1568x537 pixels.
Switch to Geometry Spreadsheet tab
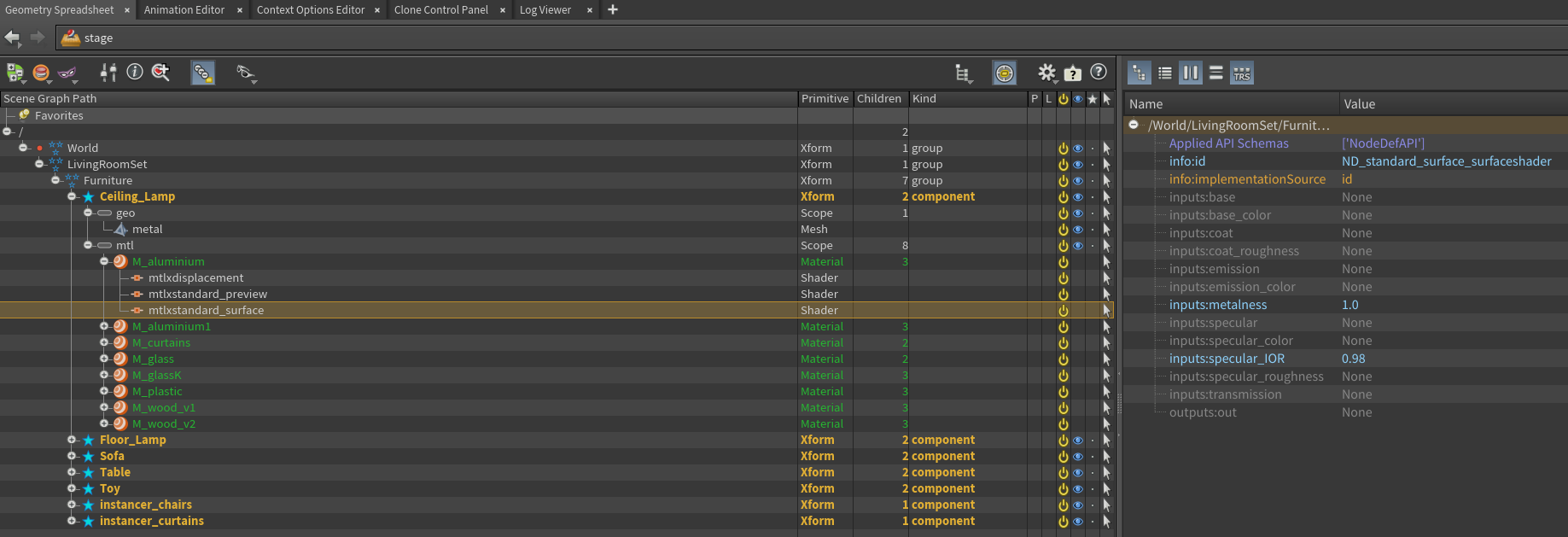click(x=59, y=10)
